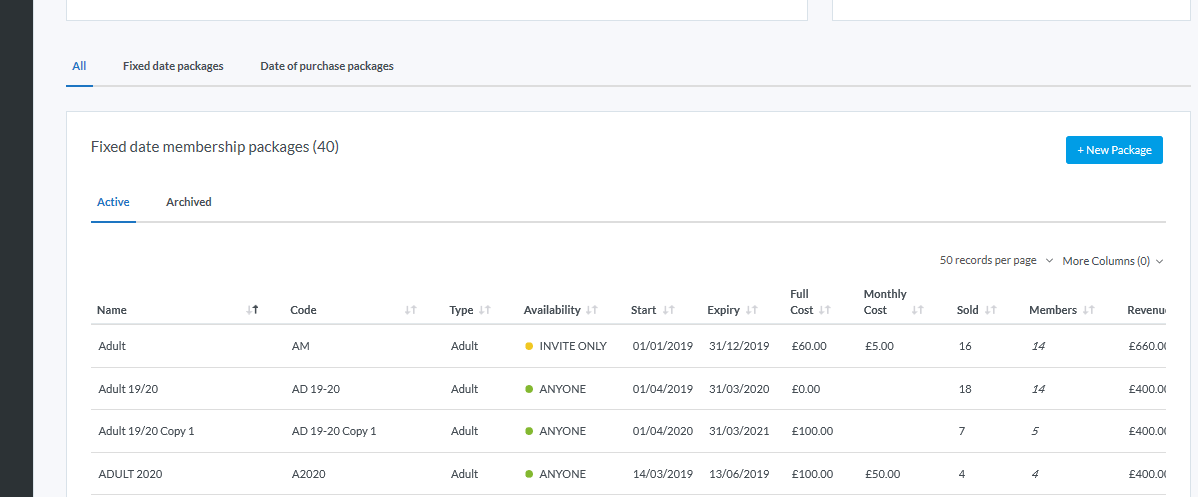The width and height of the screenshot is (1198, 497).
Task: Switch to Fixed date packages tab
Action: point(173,66)
